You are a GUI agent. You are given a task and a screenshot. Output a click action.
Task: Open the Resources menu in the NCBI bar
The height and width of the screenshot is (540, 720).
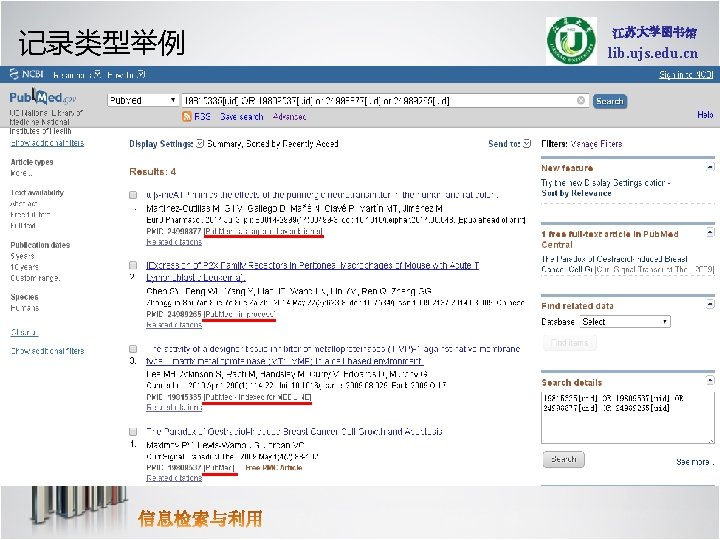77,74
